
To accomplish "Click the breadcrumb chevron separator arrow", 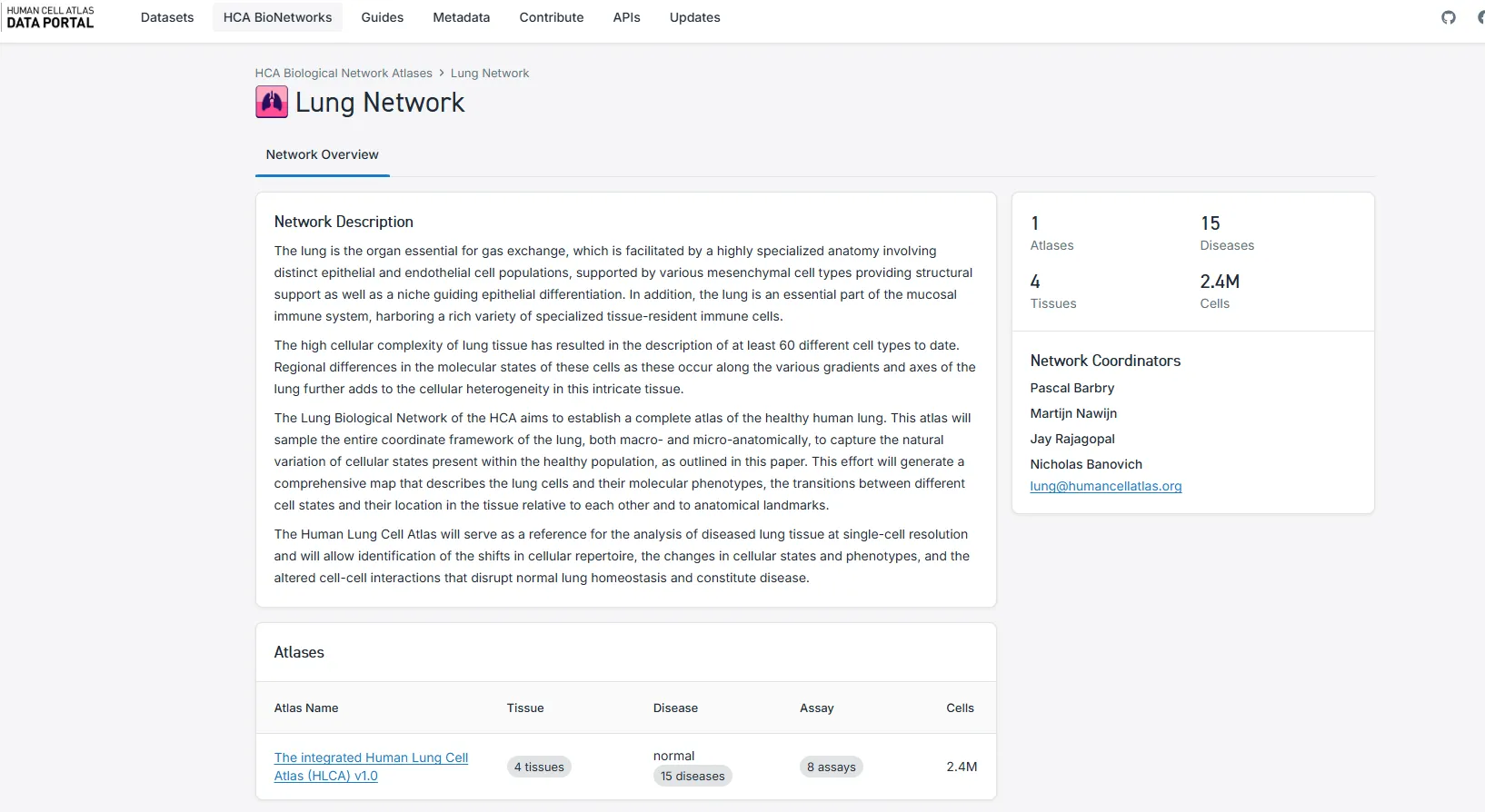I will pyautogui.click(x=442, y=74).
